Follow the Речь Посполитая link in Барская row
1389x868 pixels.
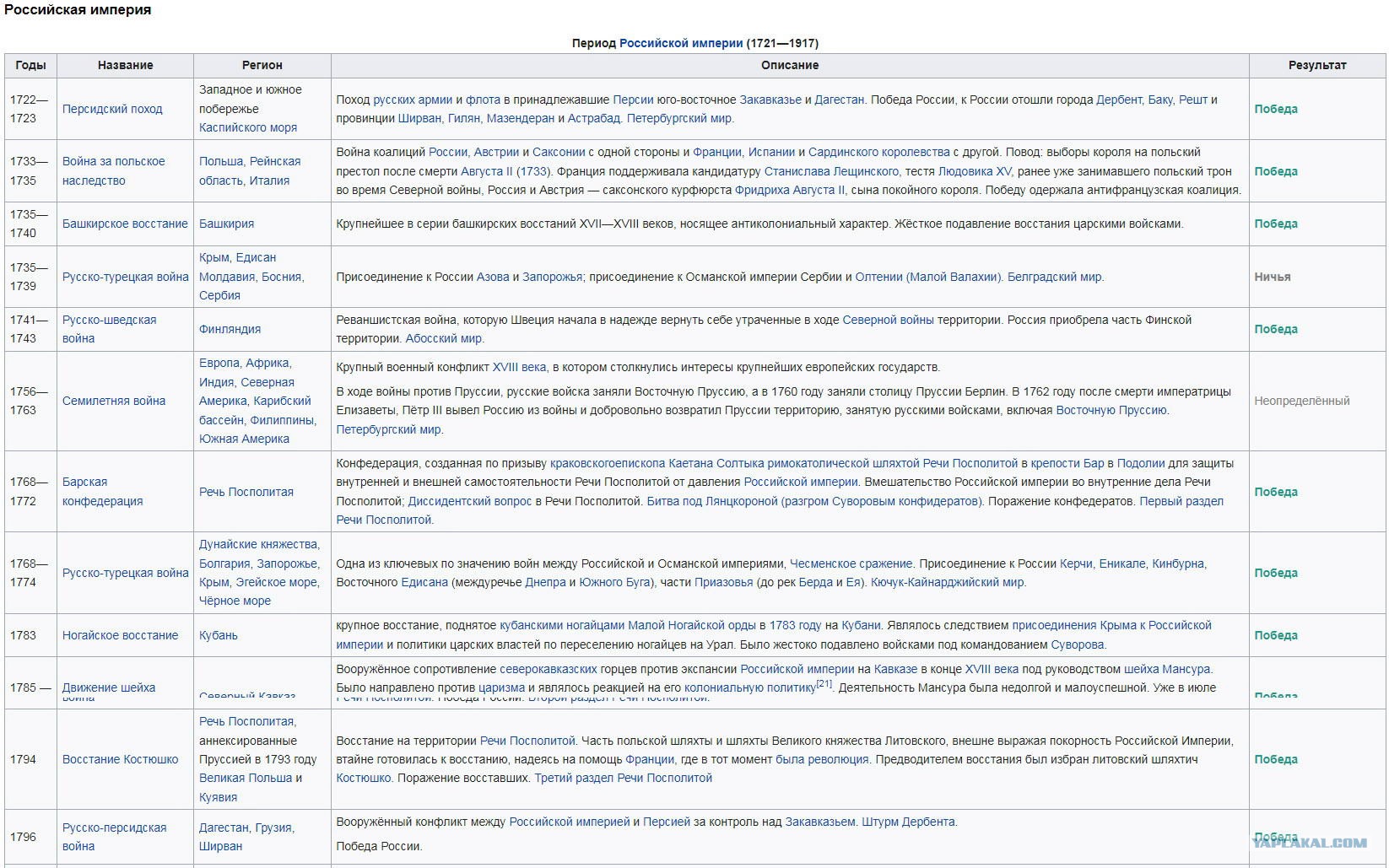pos(246,492)
